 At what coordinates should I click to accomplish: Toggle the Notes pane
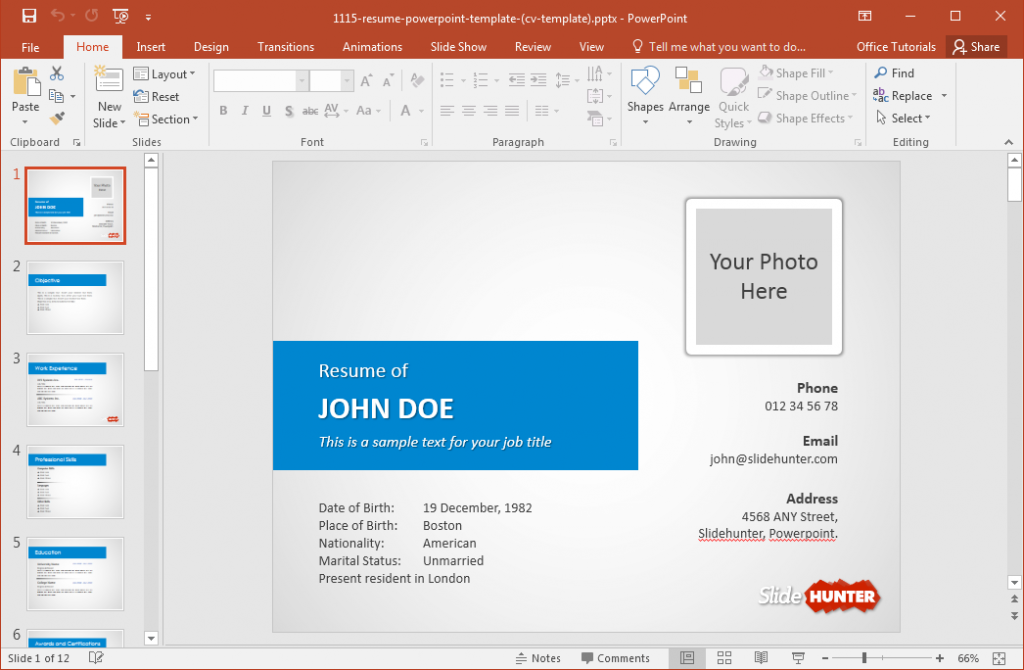pyautogui.click(x=538, y=658)
